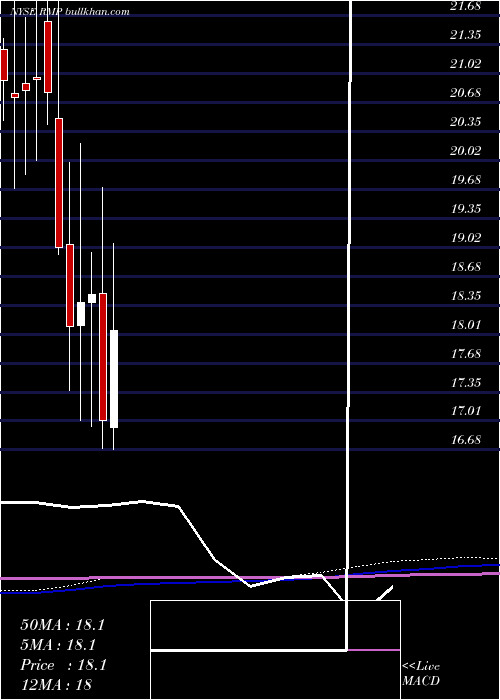Select the 12MA : 18 legend entry
Viewport: 500px width, 700px height.
click(56, 685)
